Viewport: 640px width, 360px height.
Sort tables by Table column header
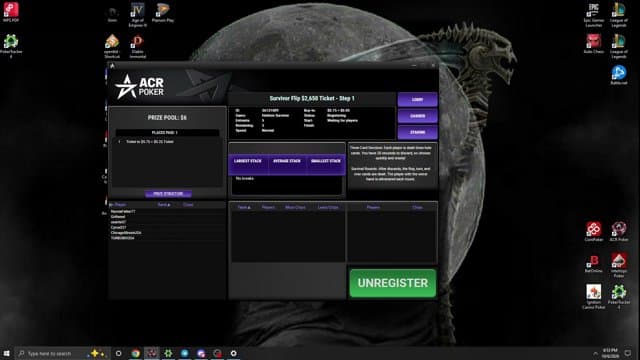(x=244, y=207)
